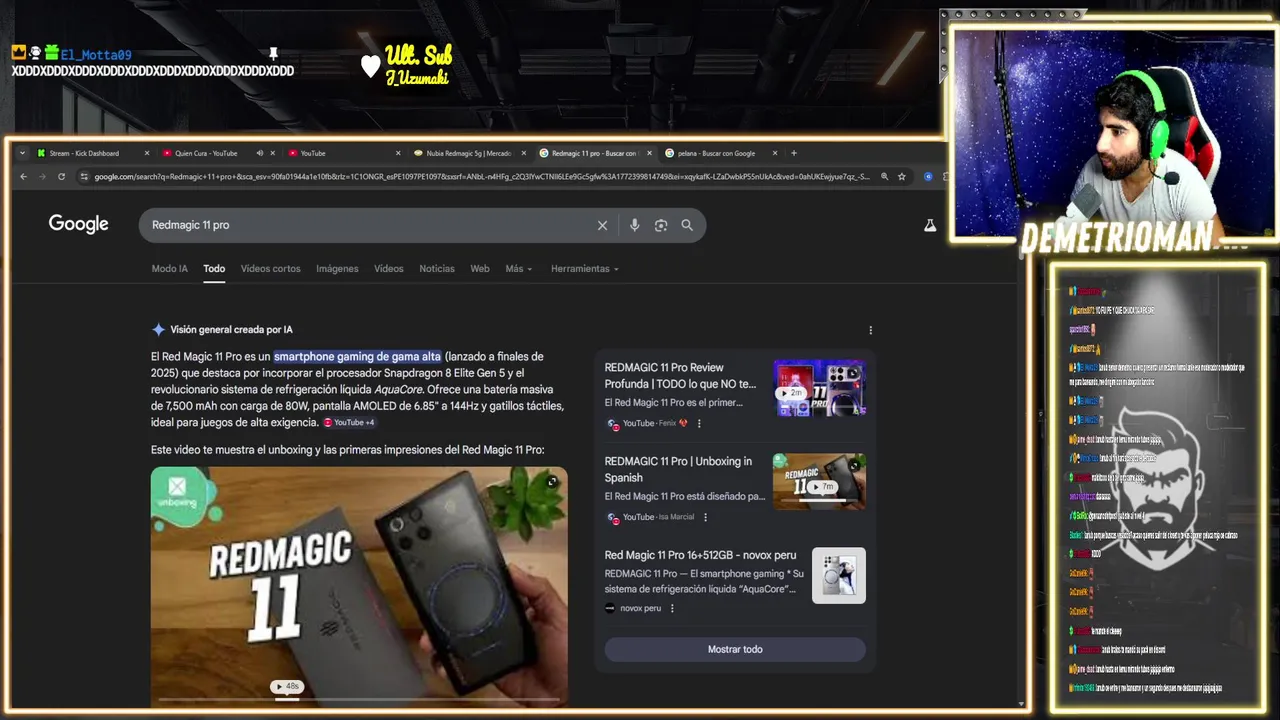Open the unboxing thumbnail marked 7m
The image size is (1280, 720).
coord(820,482)
